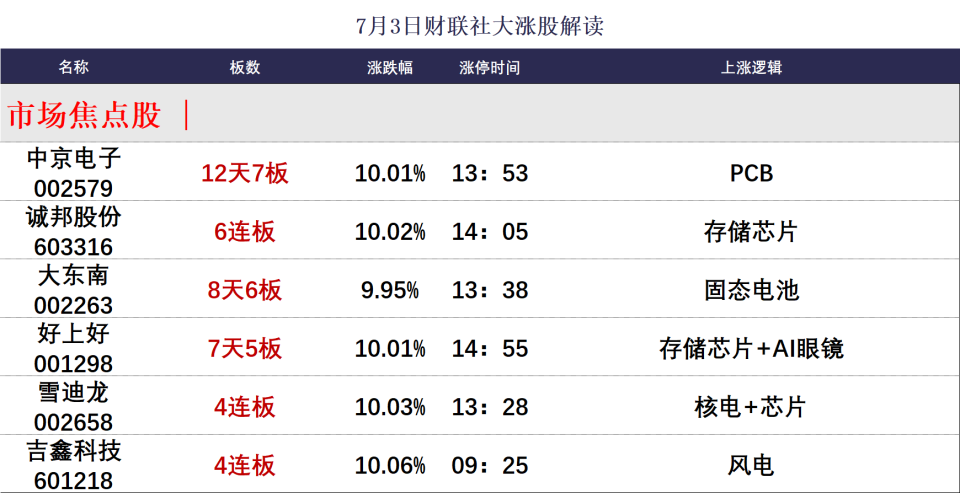Select stock code 601218
This screenshot has height=493, width=960.
pyautogui.click(x=73, y=481)
